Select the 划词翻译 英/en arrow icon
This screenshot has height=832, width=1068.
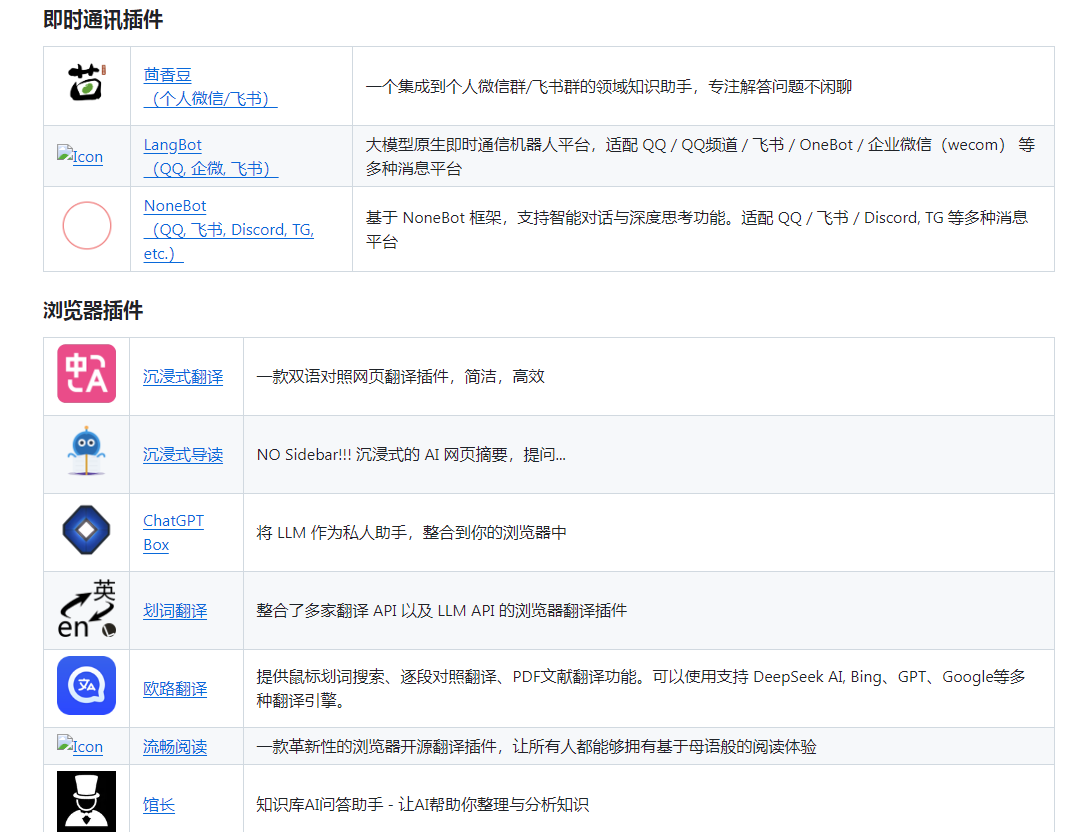tap(87, 609)
